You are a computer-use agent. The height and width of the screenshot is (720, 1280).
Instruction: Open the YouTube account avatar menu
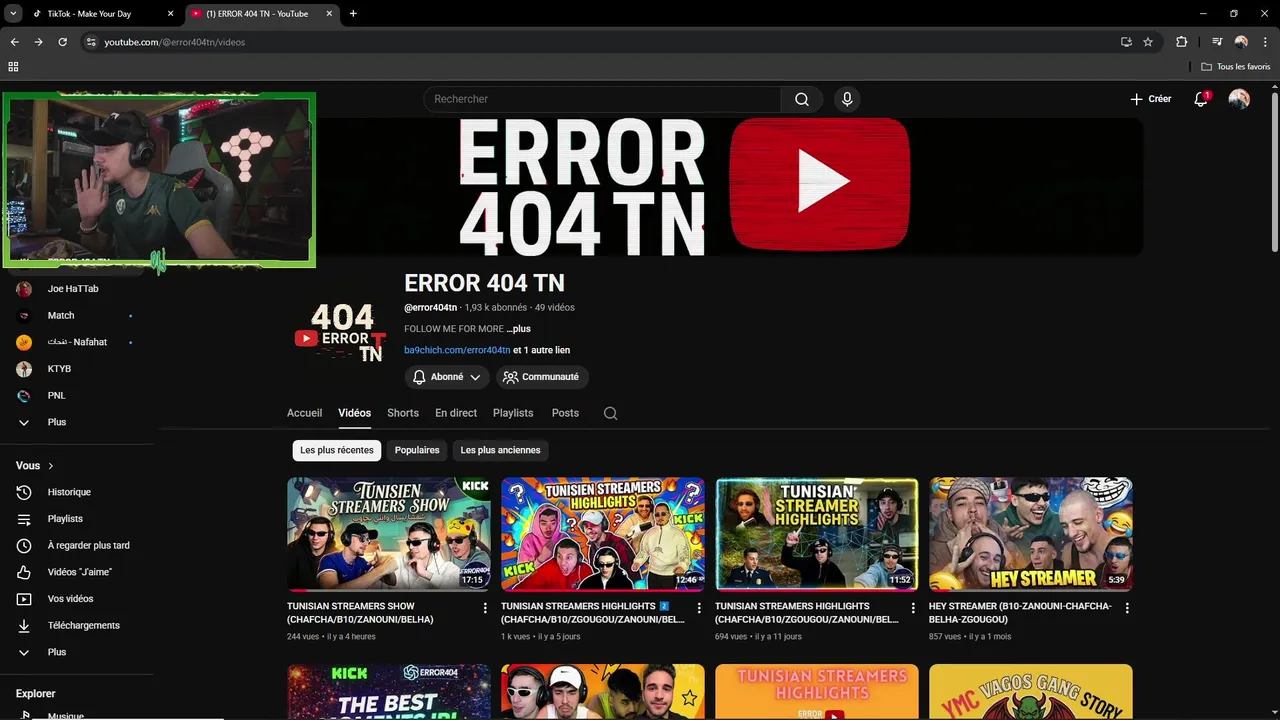1239,99
